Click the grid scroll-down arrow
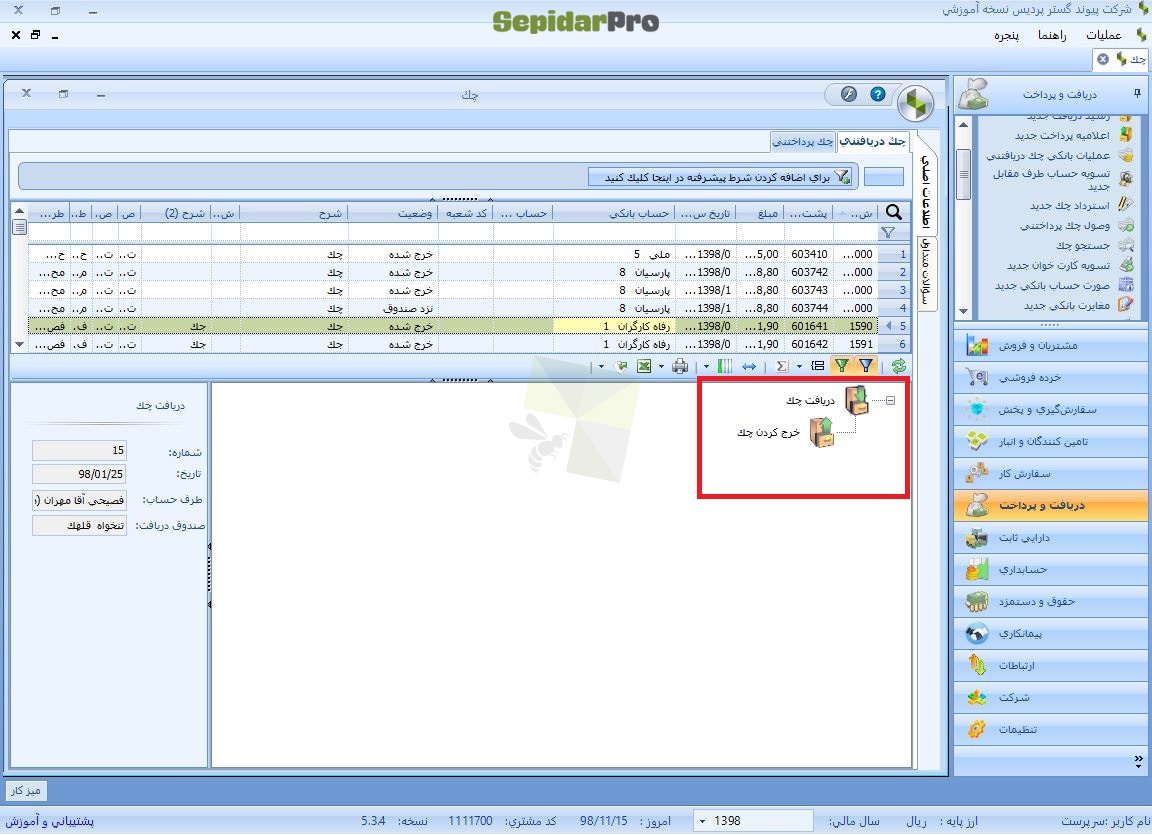1152x835 pixels. point(19,344)
